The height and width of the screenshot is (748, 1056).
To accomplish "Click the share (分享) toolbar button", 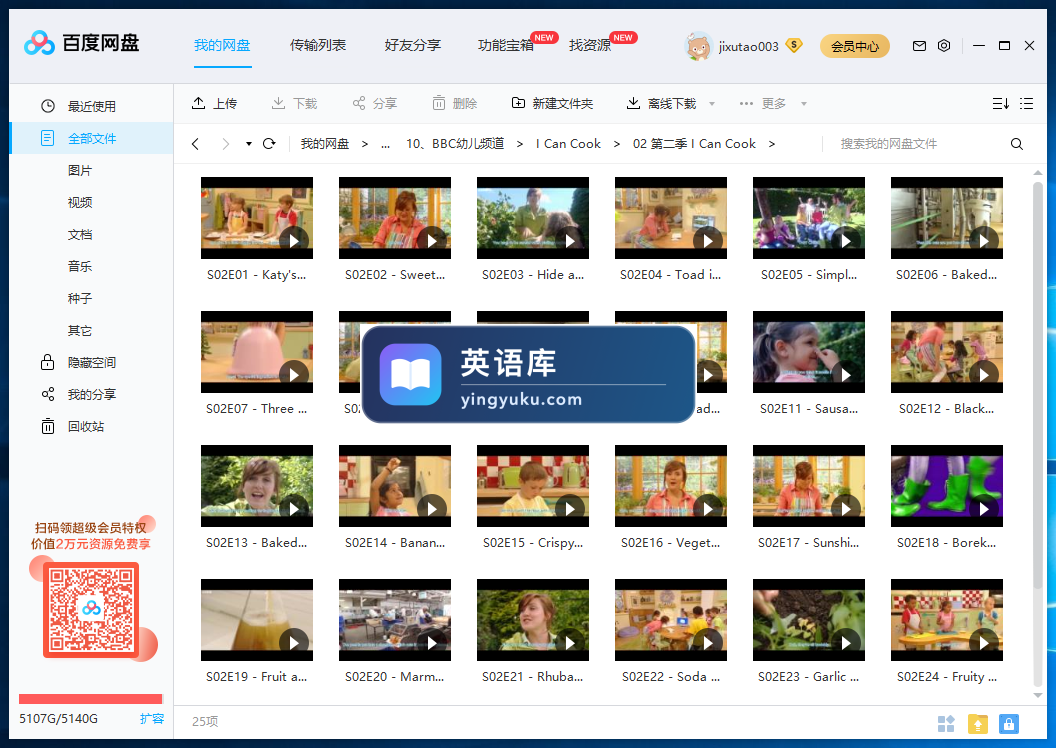I will point(374,104).
